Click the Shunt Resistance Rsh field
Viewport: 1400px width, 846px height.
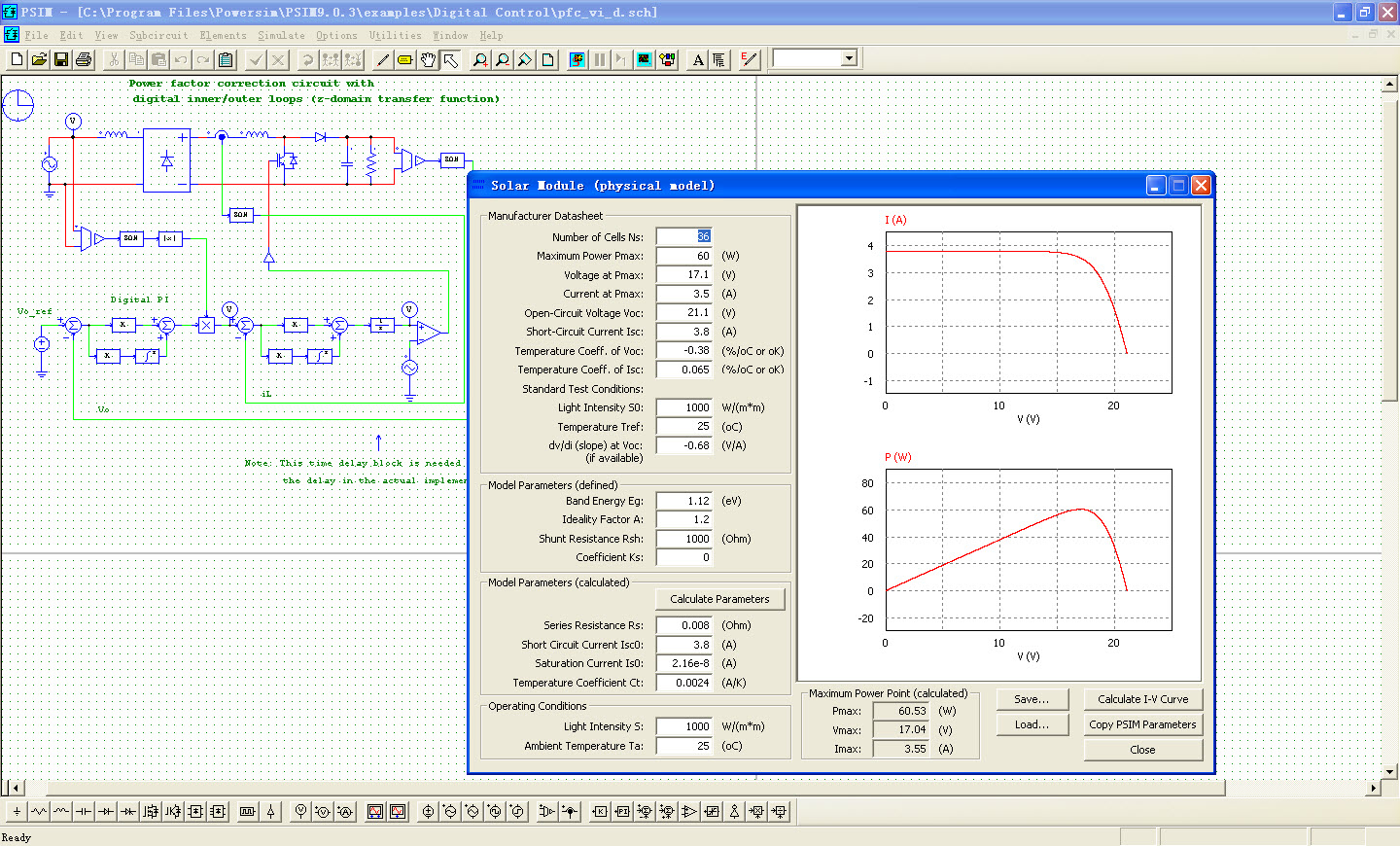click(x=684, y=539)
